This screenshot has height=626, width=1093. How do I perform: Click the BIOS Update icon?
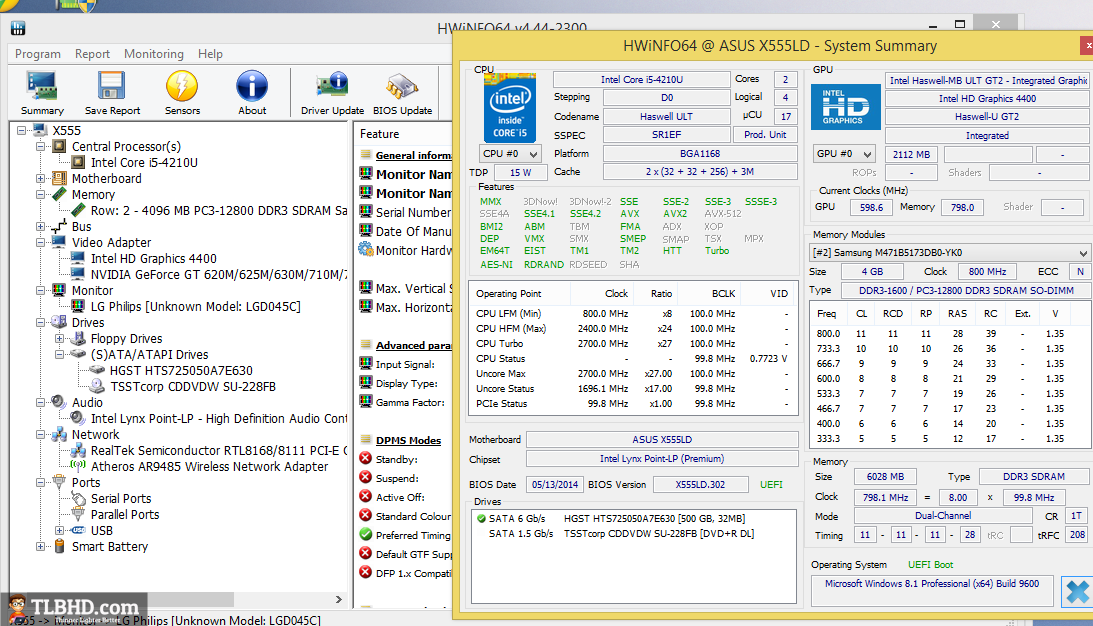coord(402,86)
